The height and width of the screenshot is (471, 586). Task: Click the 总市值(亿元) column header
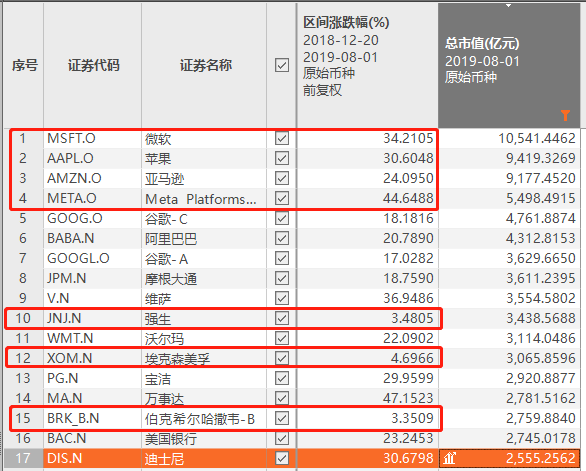(509, 65)
